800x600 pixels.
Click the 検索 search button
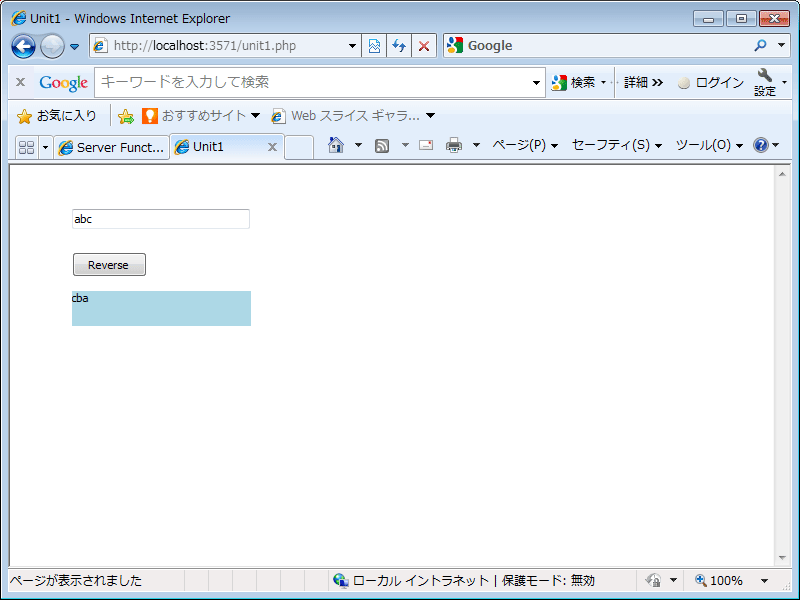pyautogui.click(x=573, y=82)
